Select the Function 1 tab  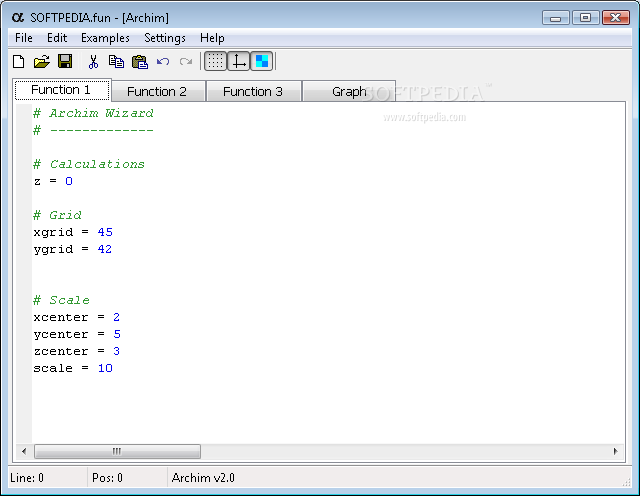click(x=61, y=90)
